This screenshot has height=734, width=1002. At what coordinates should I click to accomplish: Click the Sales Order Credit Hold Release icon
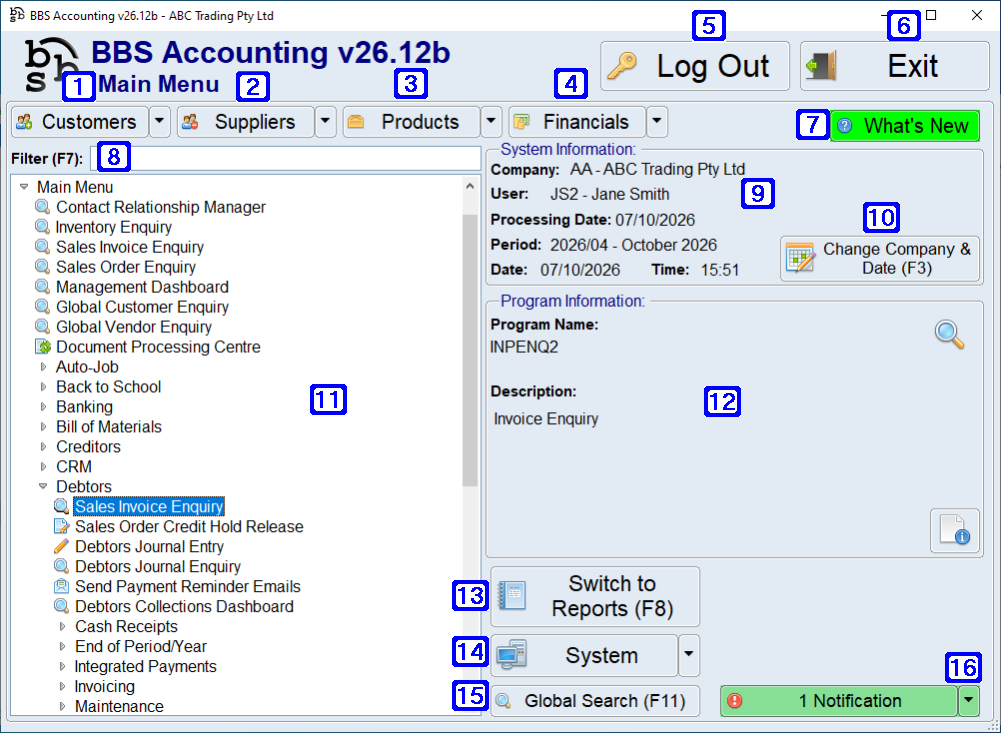pos(61,526)
